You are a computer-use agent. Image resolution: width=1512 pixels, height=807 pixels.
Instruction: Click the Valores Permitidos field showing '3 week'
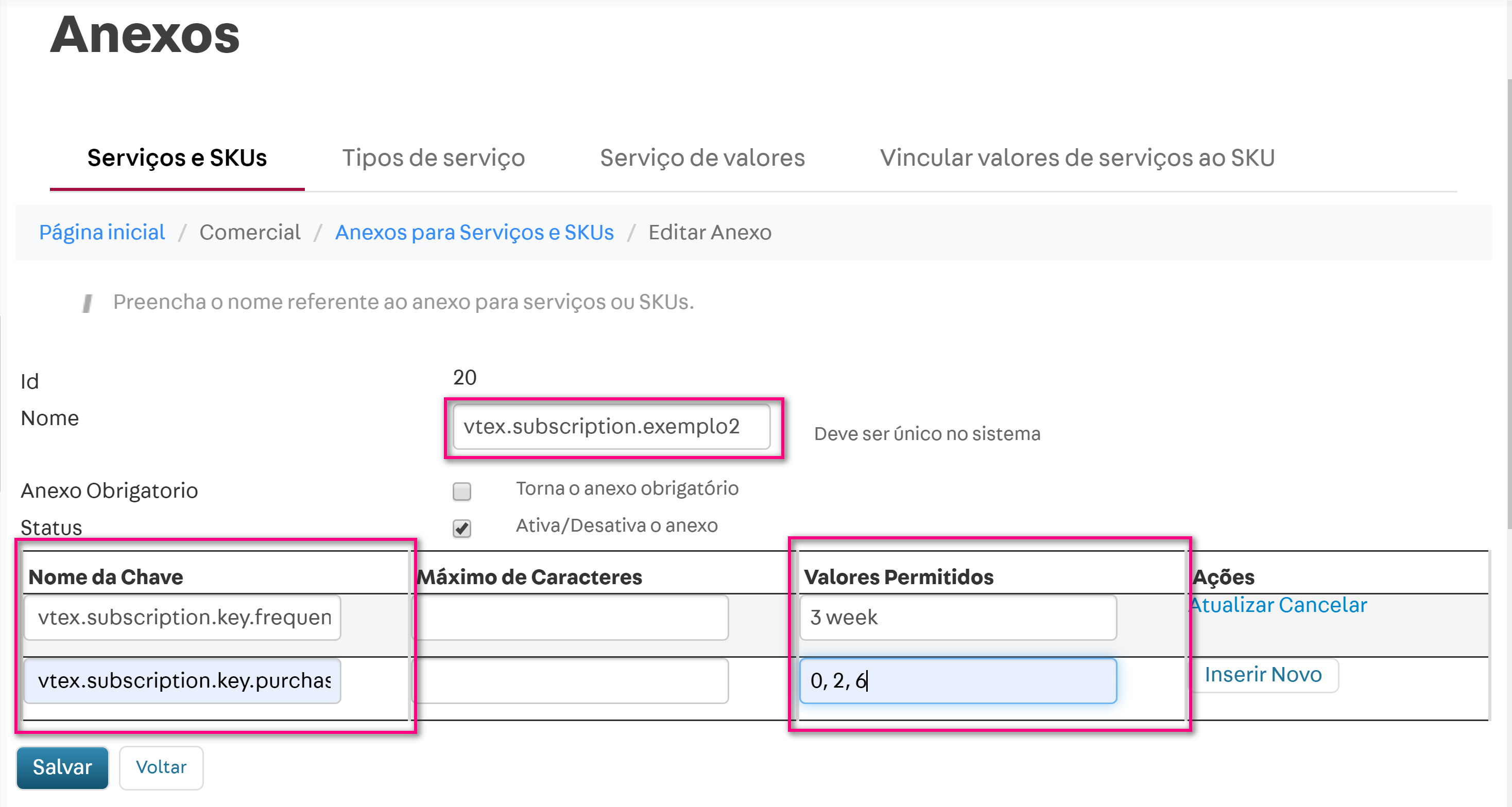(957, 618)
